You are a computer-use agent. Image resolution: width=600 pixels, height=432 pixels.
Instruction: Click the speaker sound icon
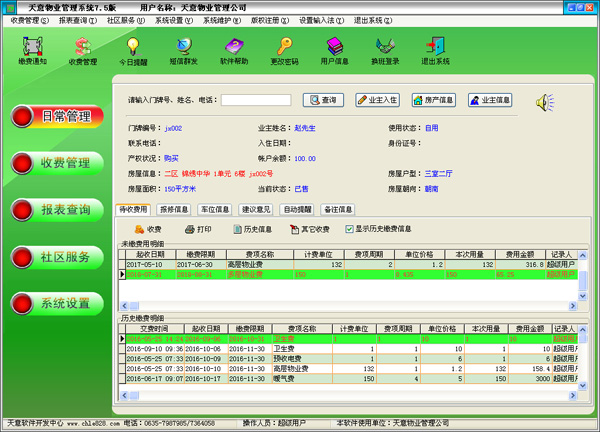(x=545, y=101)
